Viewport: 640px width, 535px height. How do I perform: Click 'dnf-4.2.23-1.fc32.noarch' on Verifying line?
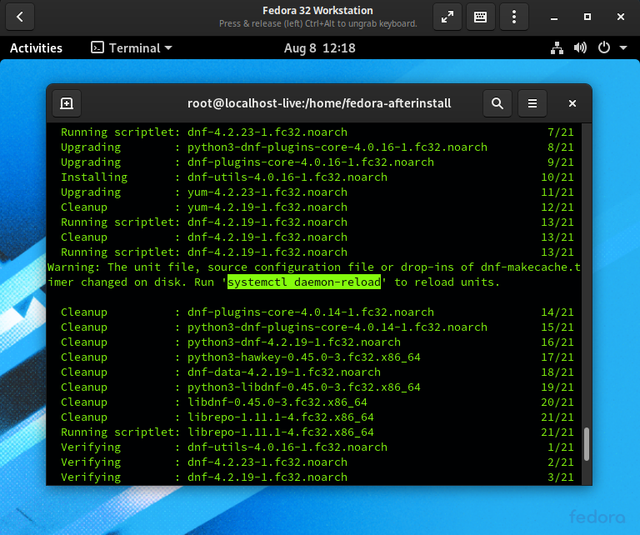(x=267, y=462)
